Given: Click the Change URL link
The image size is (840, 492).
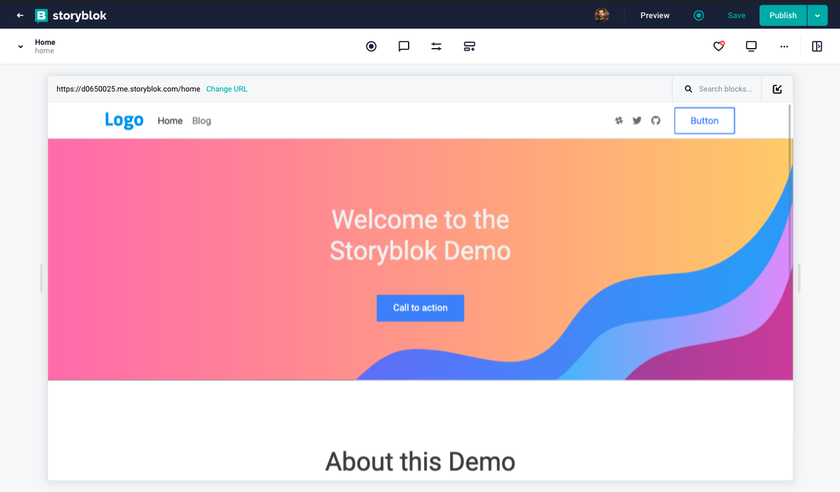Looking at the screenshot, I should [x=227, y=89].
